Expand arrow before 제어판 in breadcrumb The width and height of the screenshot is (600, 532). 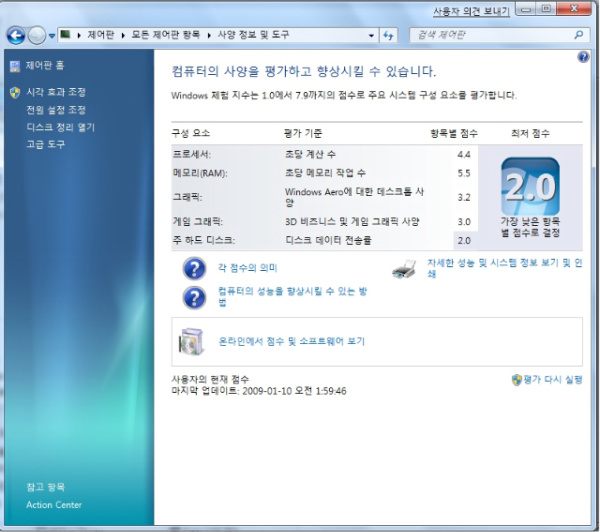tap(79, 35)
